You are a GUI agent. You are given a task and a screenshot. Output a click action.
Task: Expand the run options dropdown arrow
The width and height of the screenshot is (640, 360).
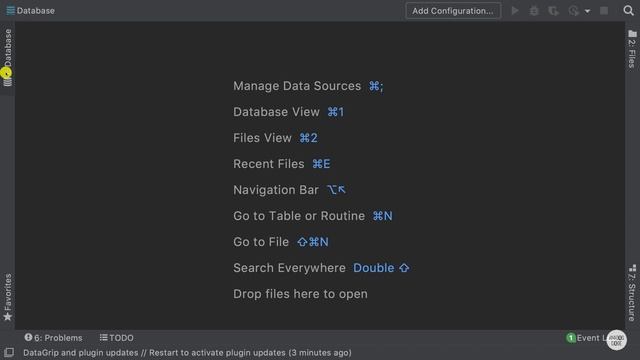[x=587, y=11]
